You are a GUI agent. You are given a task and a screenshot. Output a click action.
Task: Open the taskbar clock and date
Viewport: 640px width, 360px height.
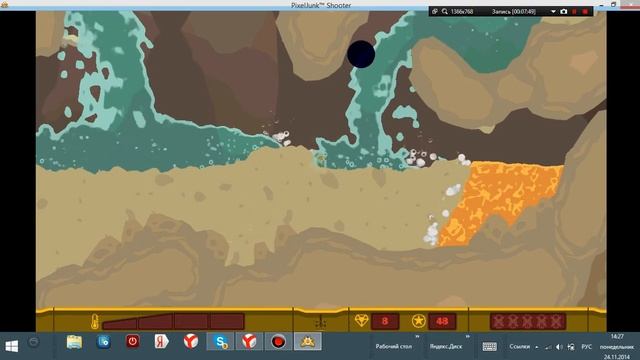(617, 347)
